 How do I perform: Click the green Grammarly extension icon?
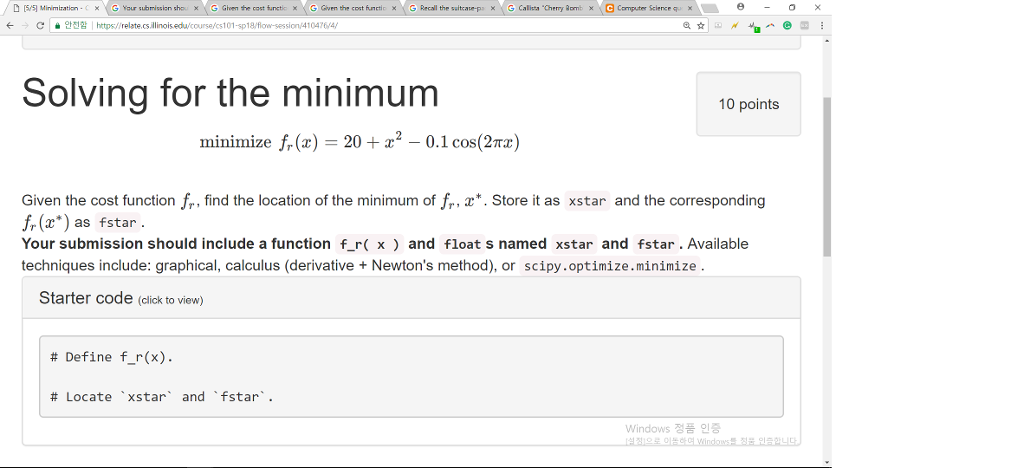click(787, 25)
